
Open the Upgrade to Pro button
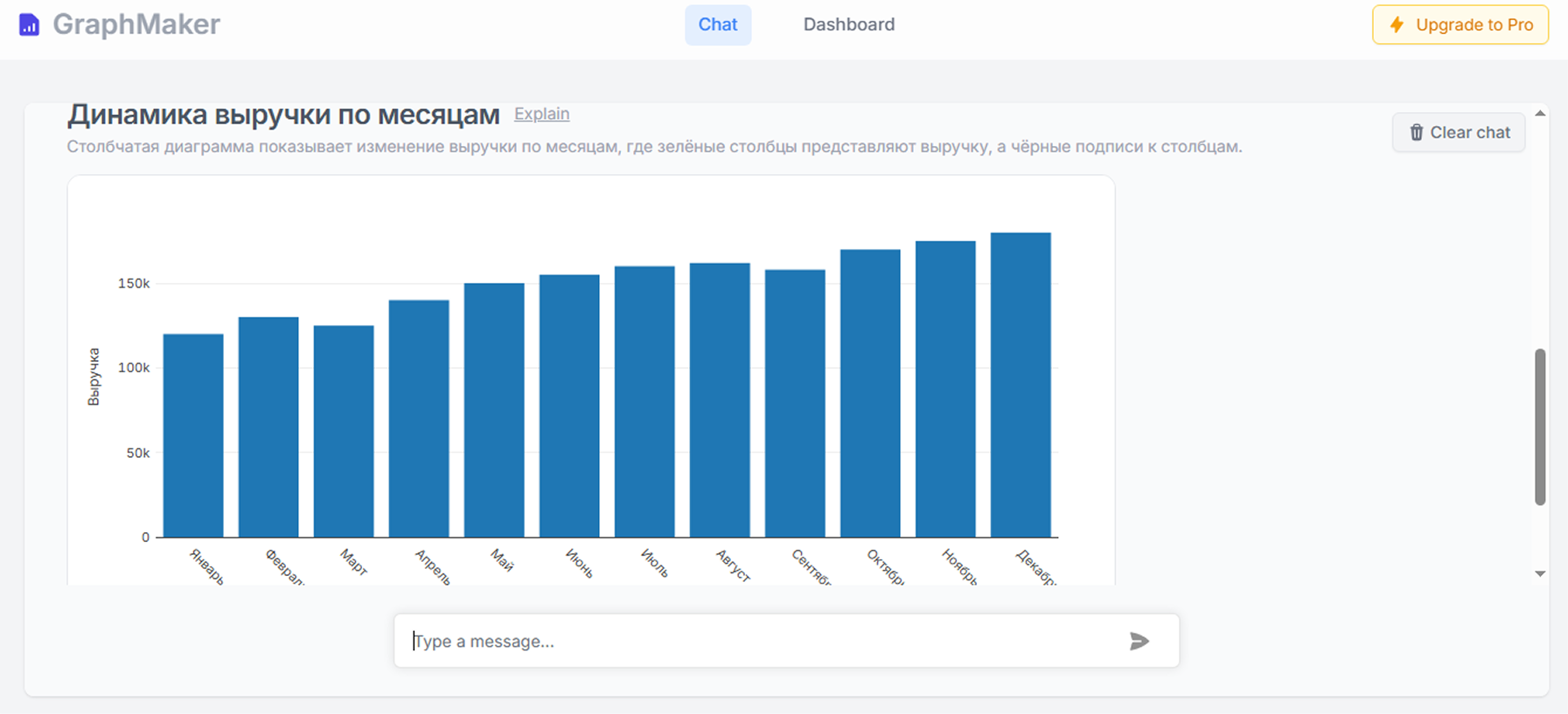point(1460,24)
